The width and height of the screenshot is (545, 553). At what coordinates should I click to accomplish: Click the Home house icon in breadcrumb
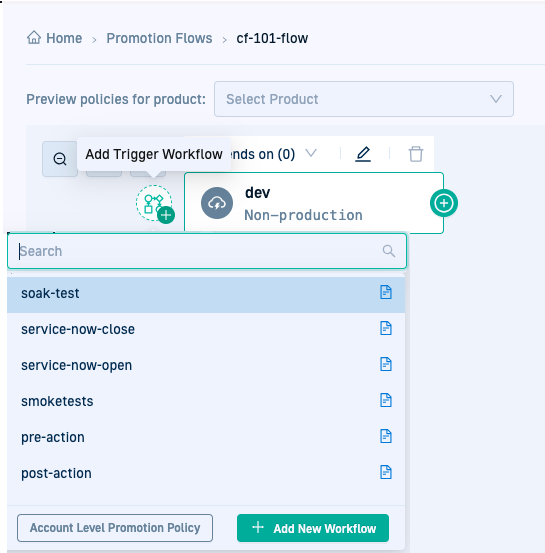tap(34, 37)
